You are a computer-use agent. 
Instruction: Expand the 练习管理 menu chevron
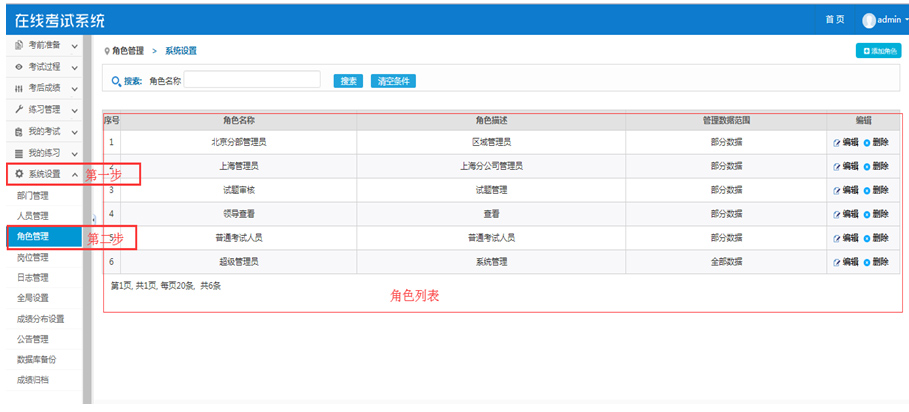pos(75,111)
